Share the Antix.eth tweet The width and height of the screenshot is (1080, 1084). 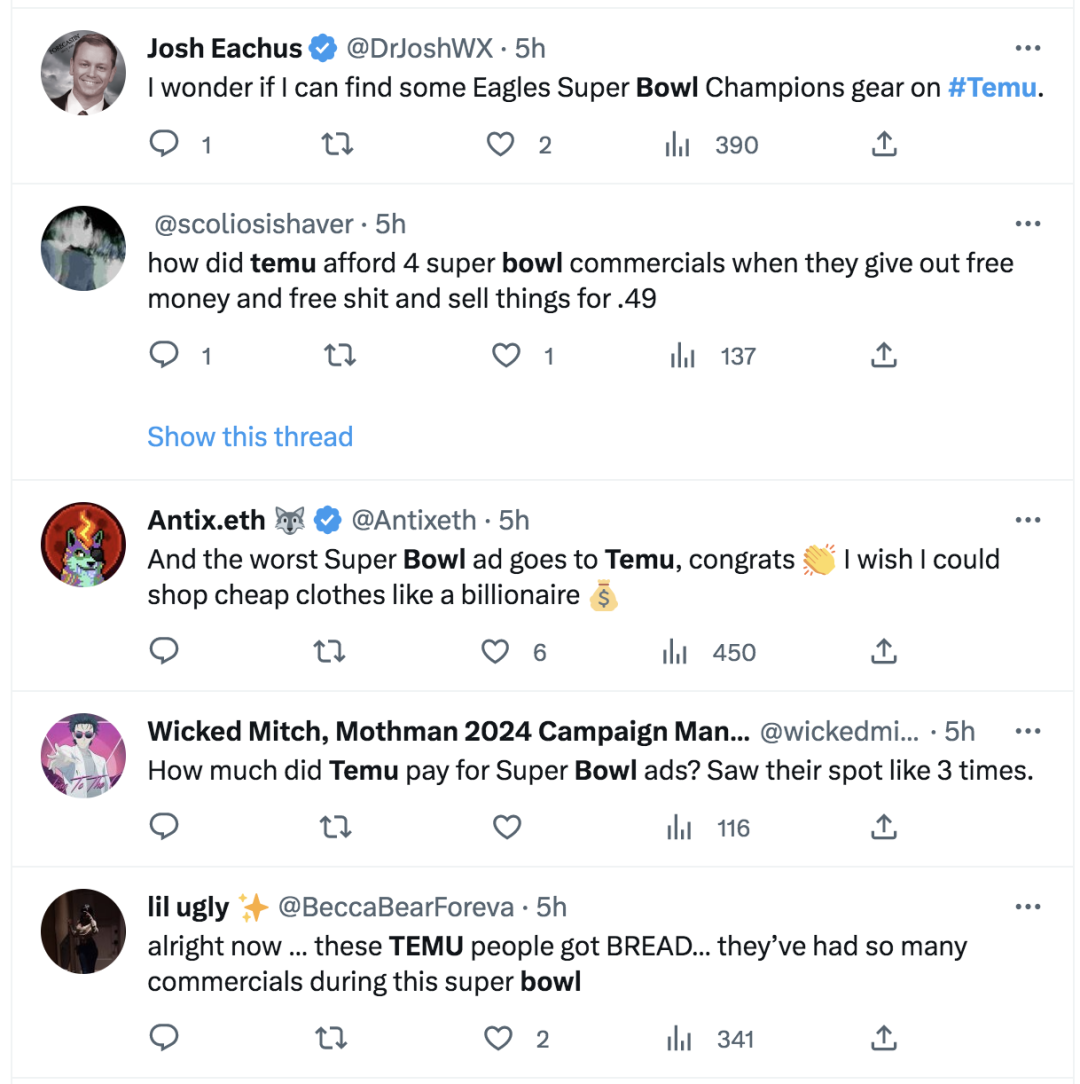(884, 651)
